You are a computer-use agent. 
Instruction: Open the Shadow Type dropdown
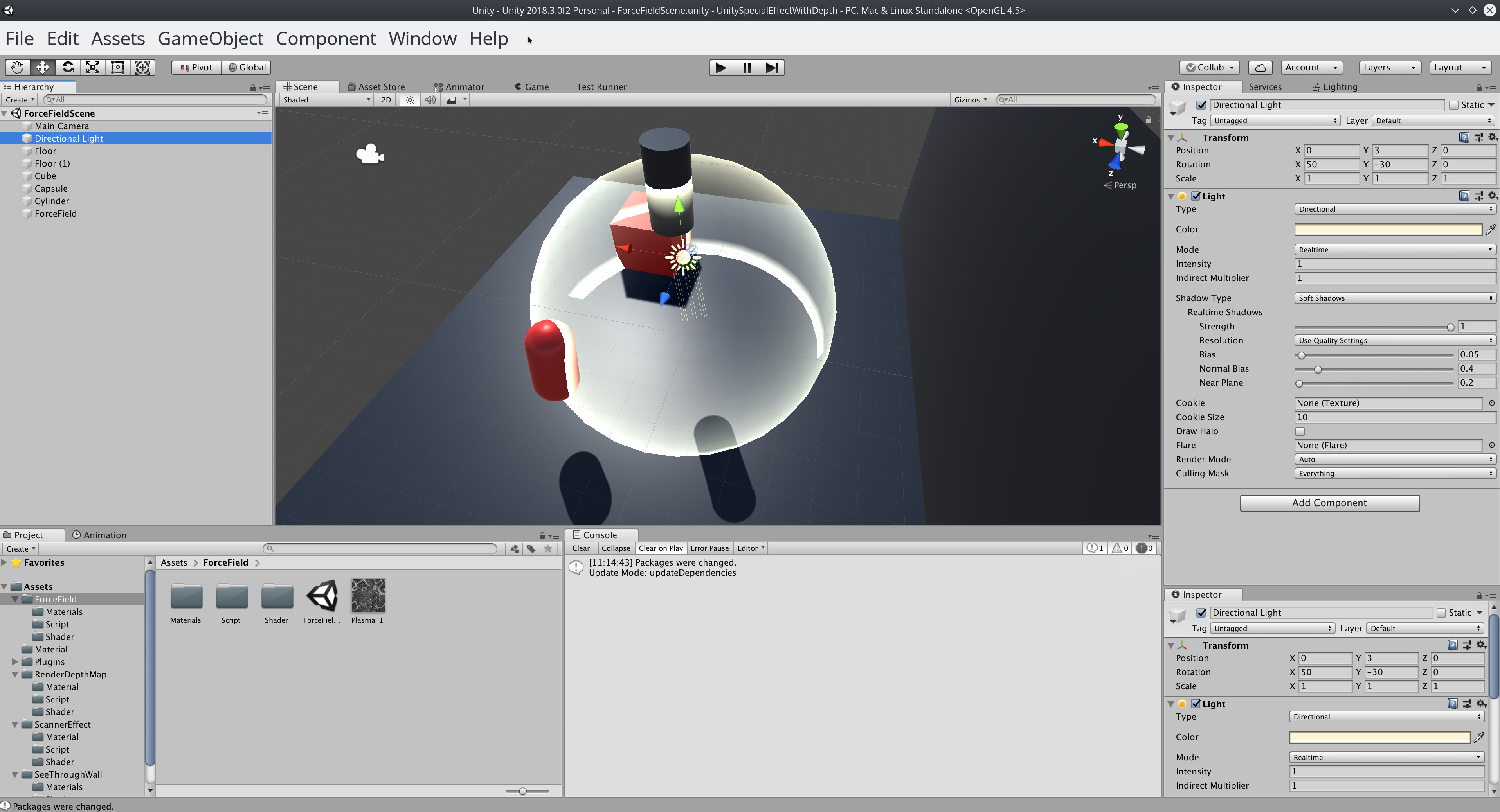(1394, 297)
